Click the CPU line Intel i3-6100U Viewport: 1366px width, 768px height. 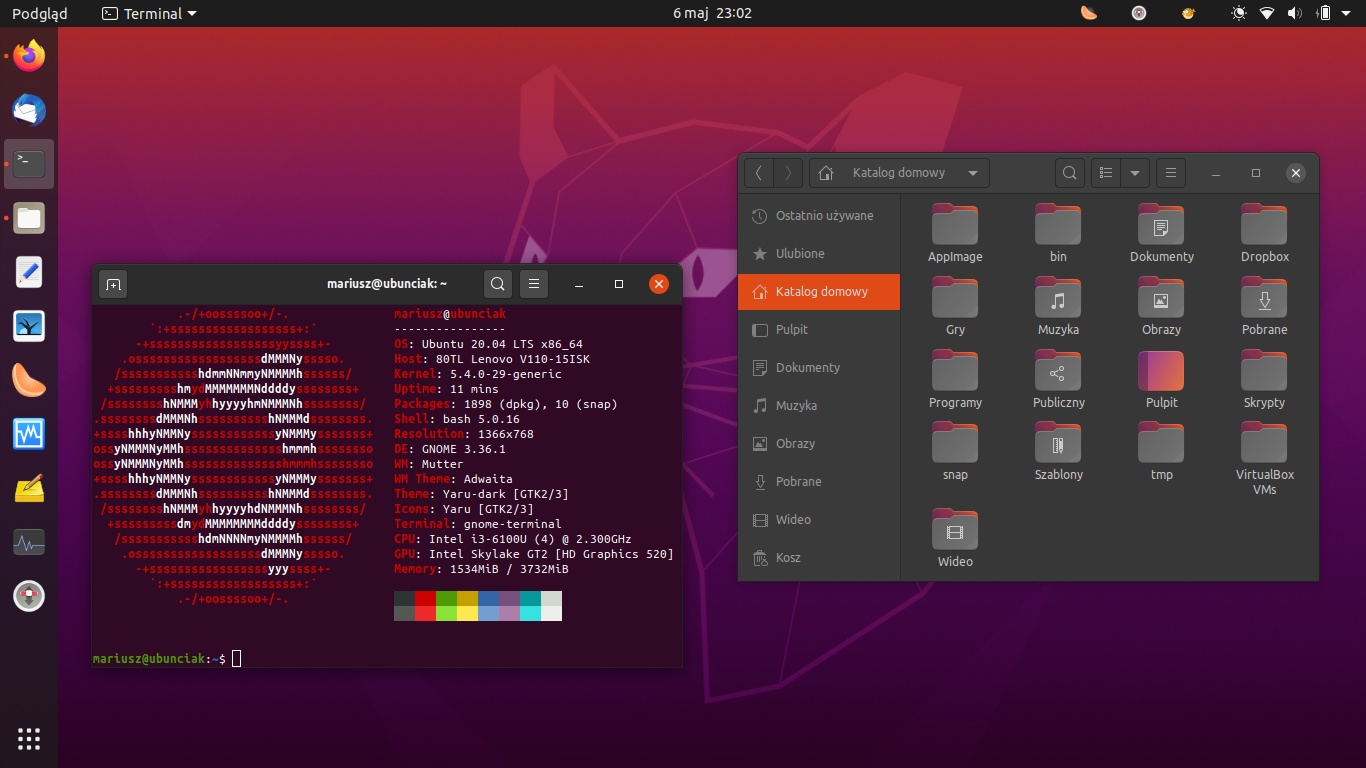[x=513, y=539]
